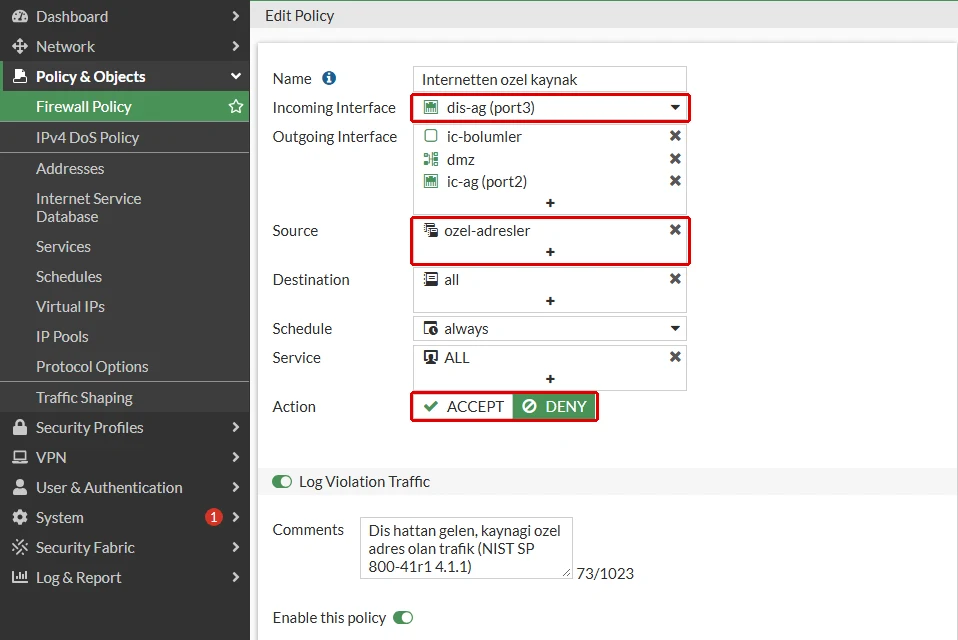This screenshot has height=640, width=958.
Task: Remove ic-bolumler from Outgoing Interface
Action: (675, 136)
